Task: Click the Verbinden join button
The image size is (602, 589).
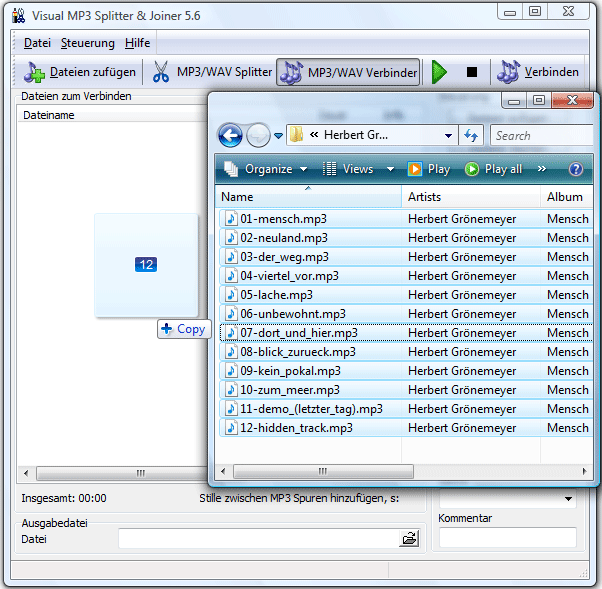Action: (x=538, y=72)
